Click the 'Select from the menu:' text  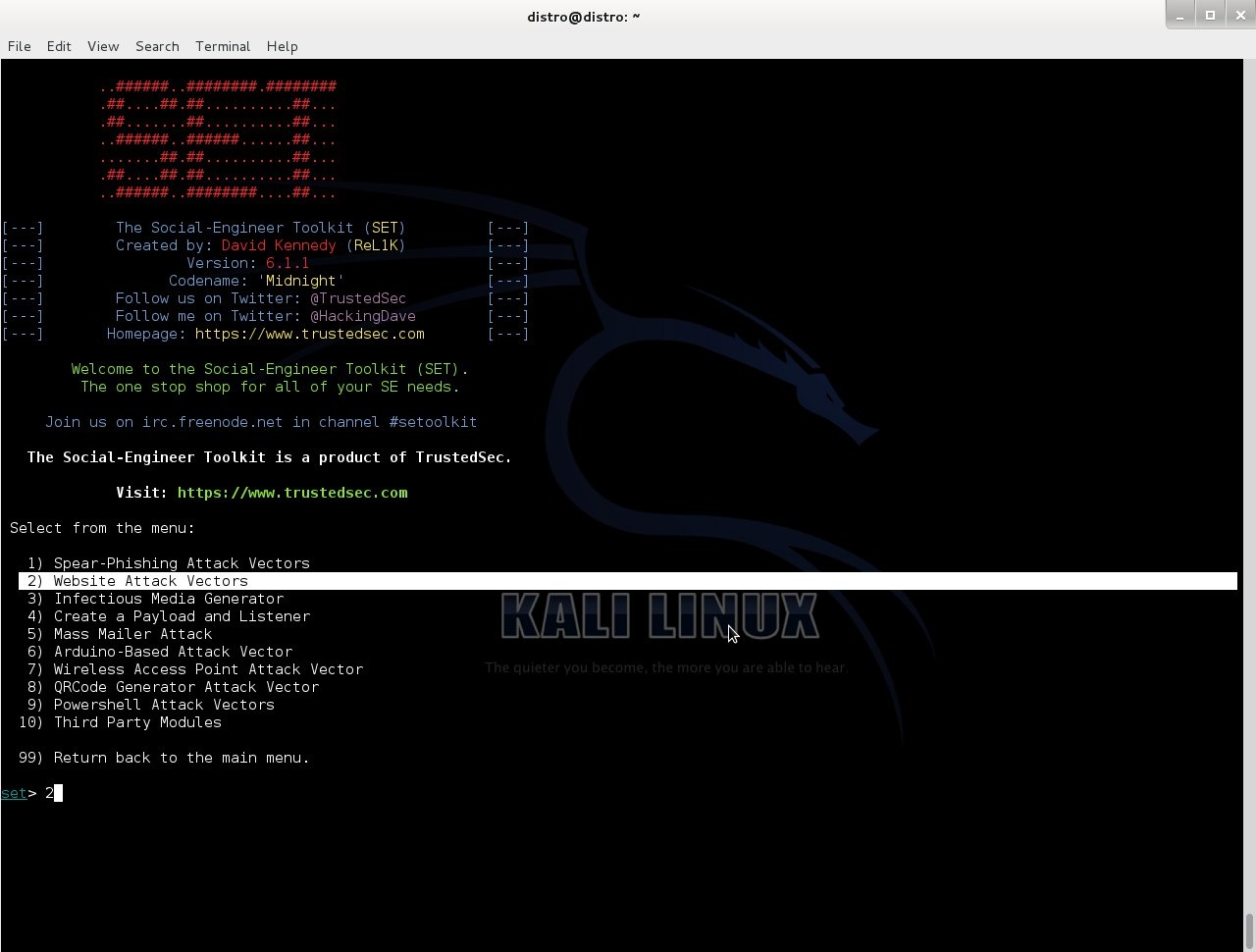pos(102,528)
